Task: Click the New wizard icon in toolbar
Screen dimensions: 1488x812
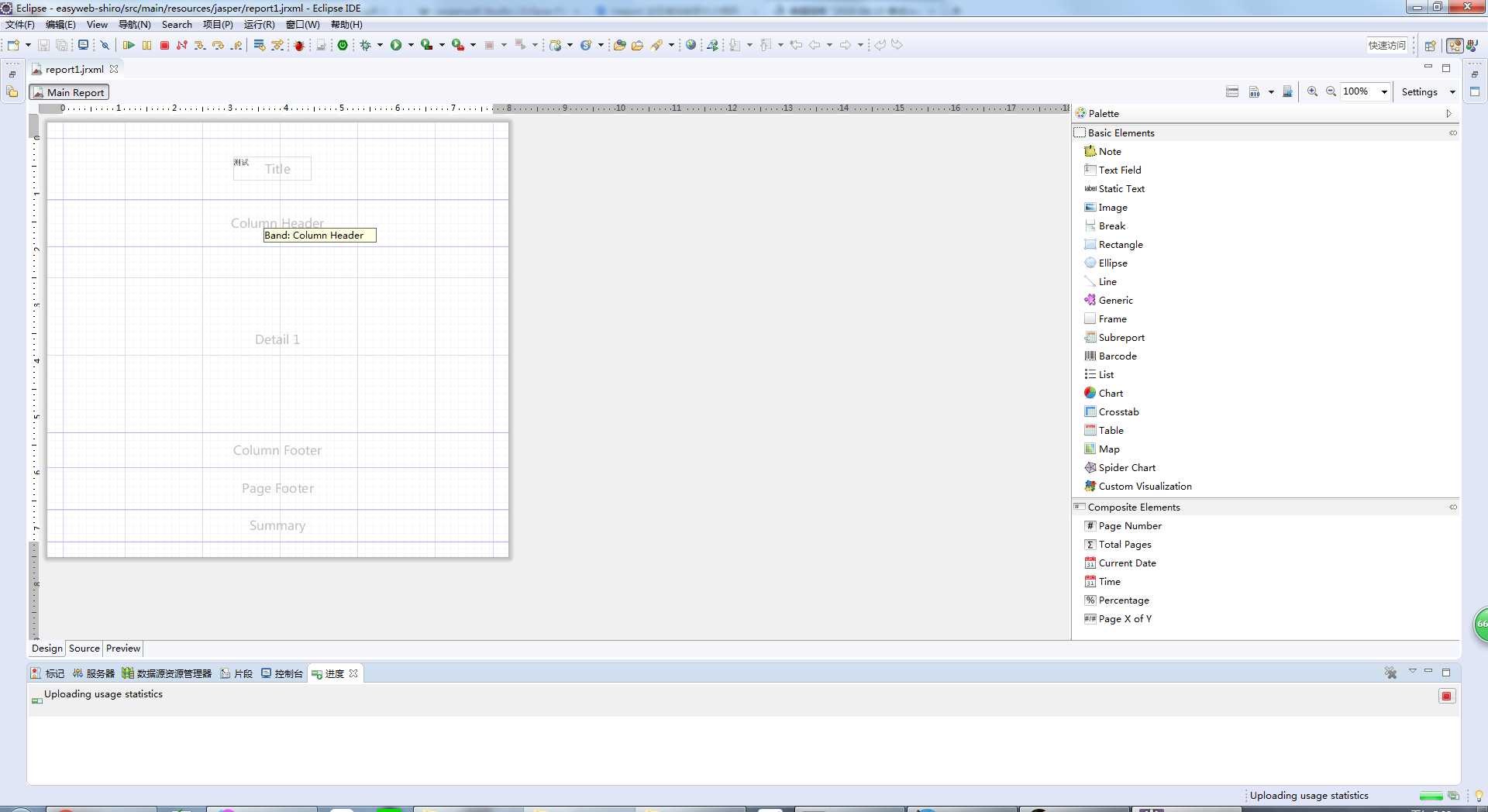Action: click(x=13, y=45)
